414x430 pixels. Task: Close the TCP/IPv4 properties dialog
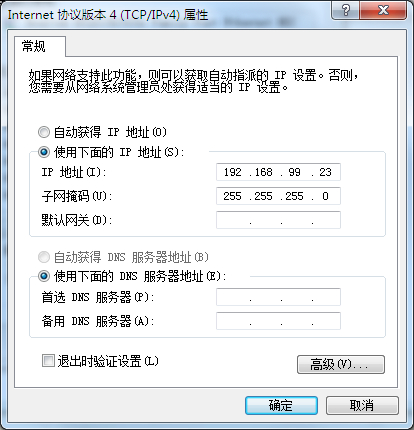[x=383, y=10]
